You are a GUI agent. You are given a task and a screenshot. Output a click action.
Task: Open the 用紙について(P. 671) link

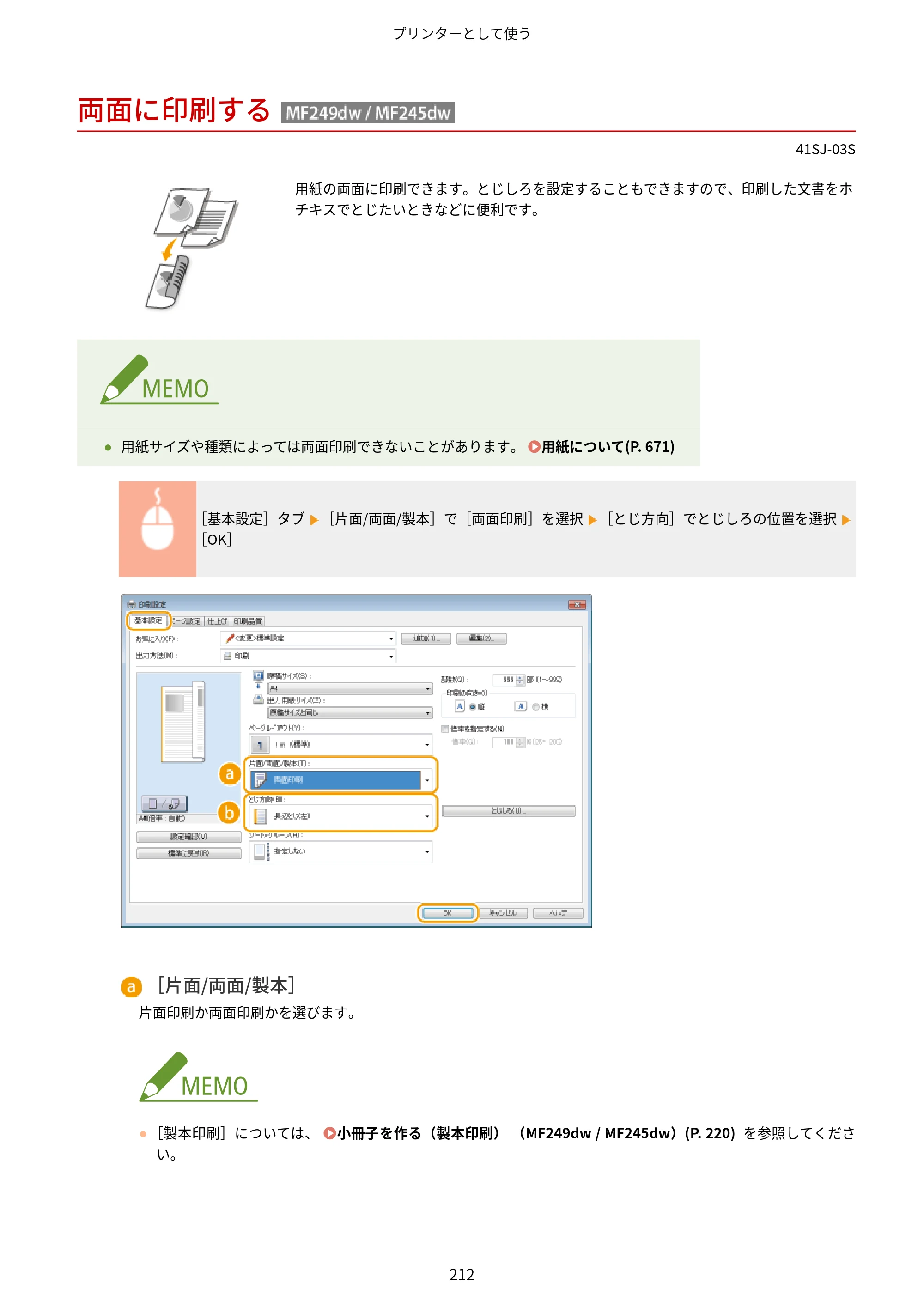608,447
